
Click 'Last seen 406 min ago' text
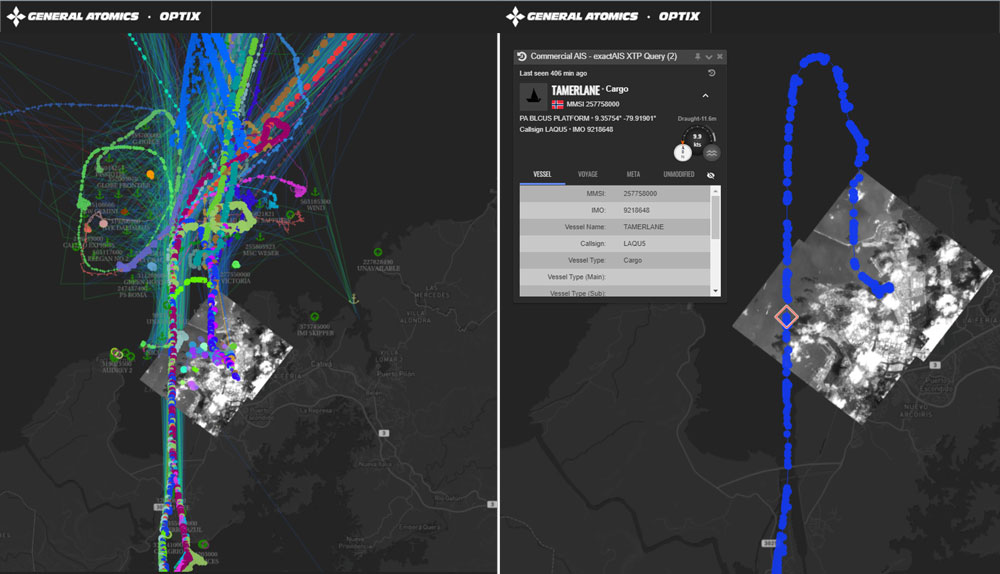(553, 73)
